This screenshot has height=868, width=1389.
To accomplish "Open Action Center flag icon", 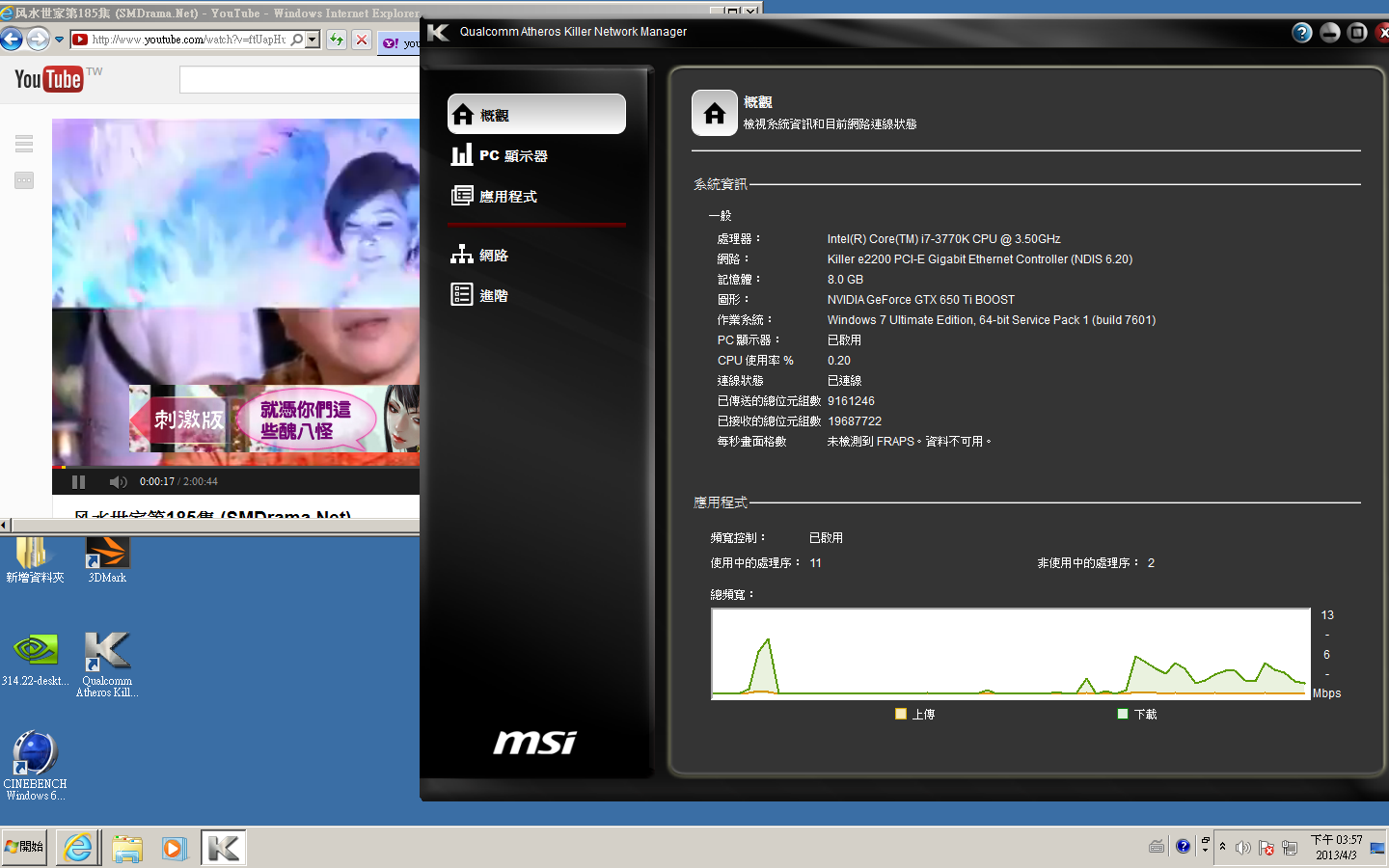I will pos(1266,848).
